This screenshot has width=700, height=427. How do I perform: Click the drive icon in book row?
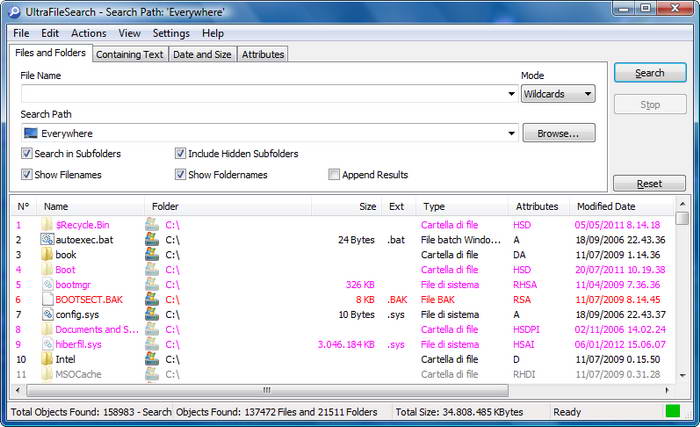point(152,255)
